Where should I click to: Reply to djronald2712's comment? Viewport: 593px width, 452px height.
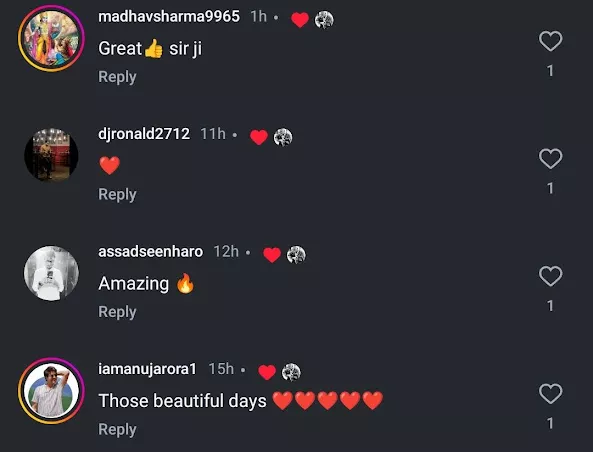117,194
